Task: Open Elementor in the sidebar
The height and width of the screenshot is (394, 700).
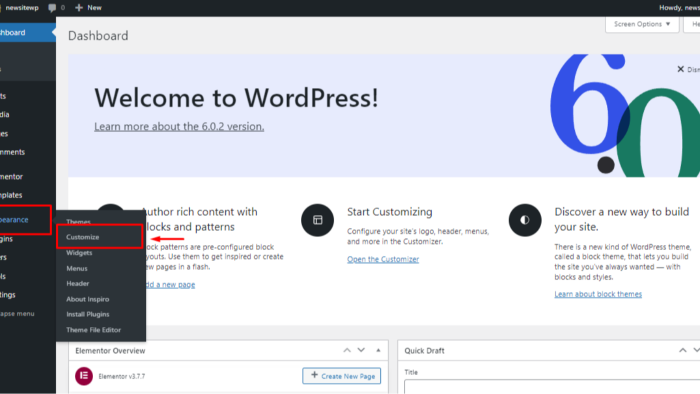Action: 28,177
